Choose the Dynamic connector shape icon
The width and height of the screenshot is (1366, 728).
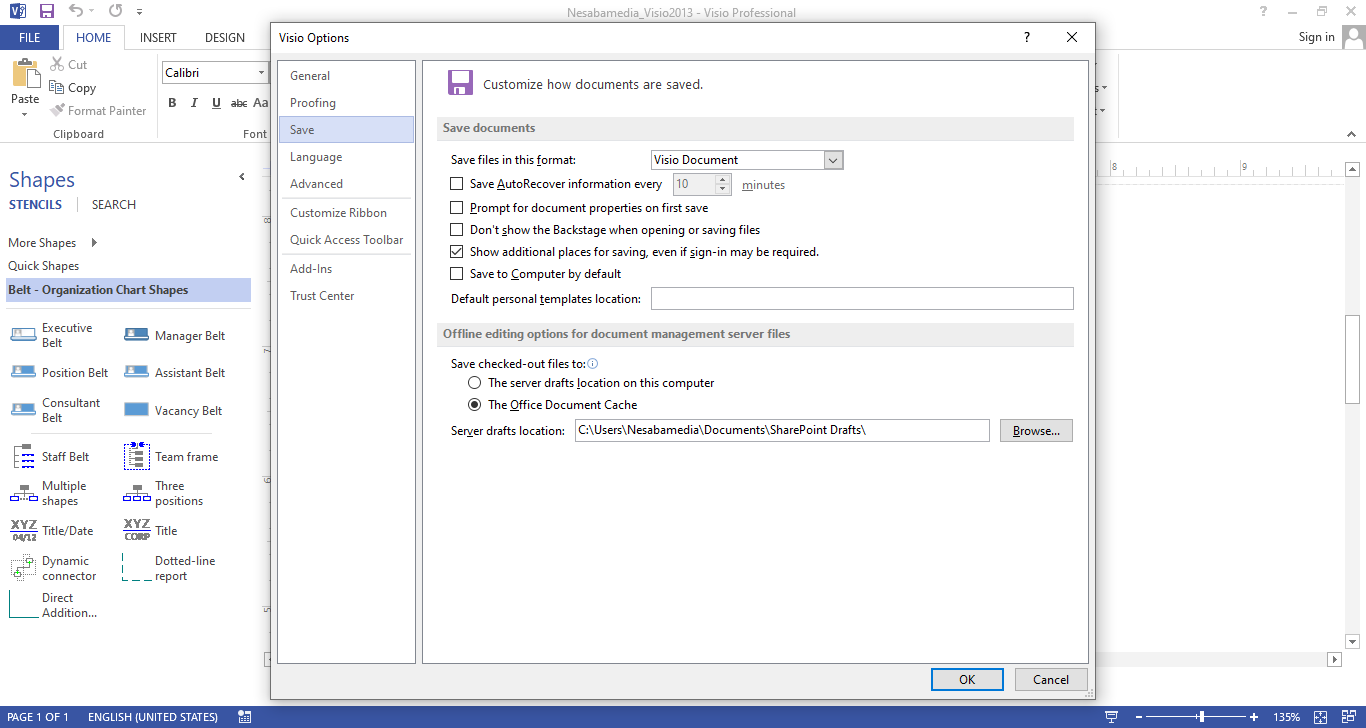(x=23, y=568)
